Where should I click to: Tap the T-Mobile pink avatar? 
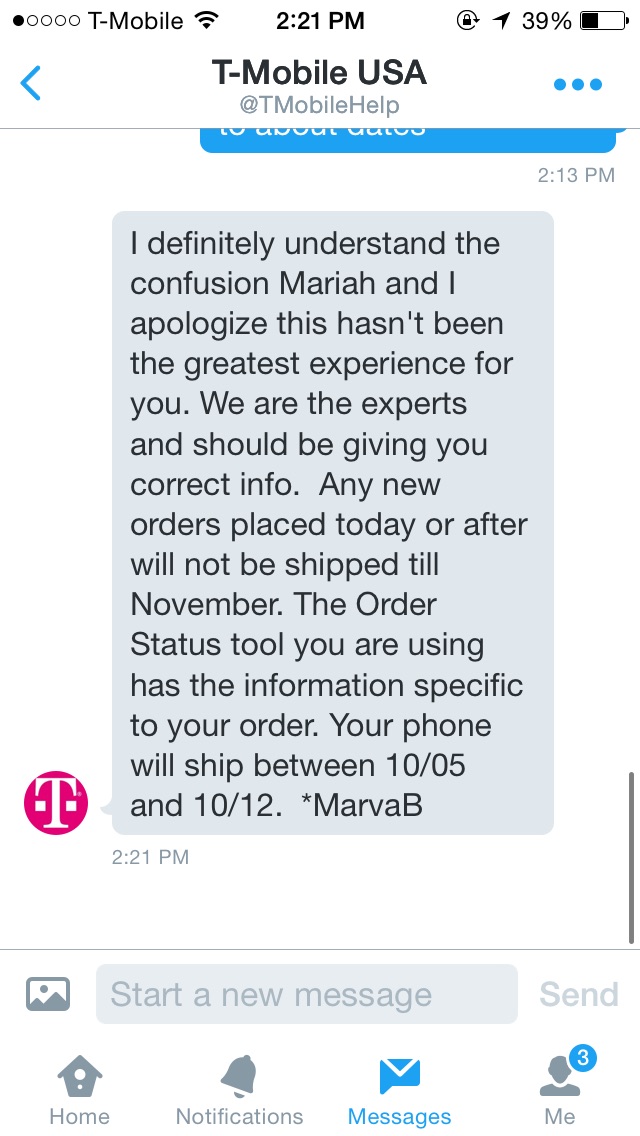pyautogui.click(x=56, y=803)
